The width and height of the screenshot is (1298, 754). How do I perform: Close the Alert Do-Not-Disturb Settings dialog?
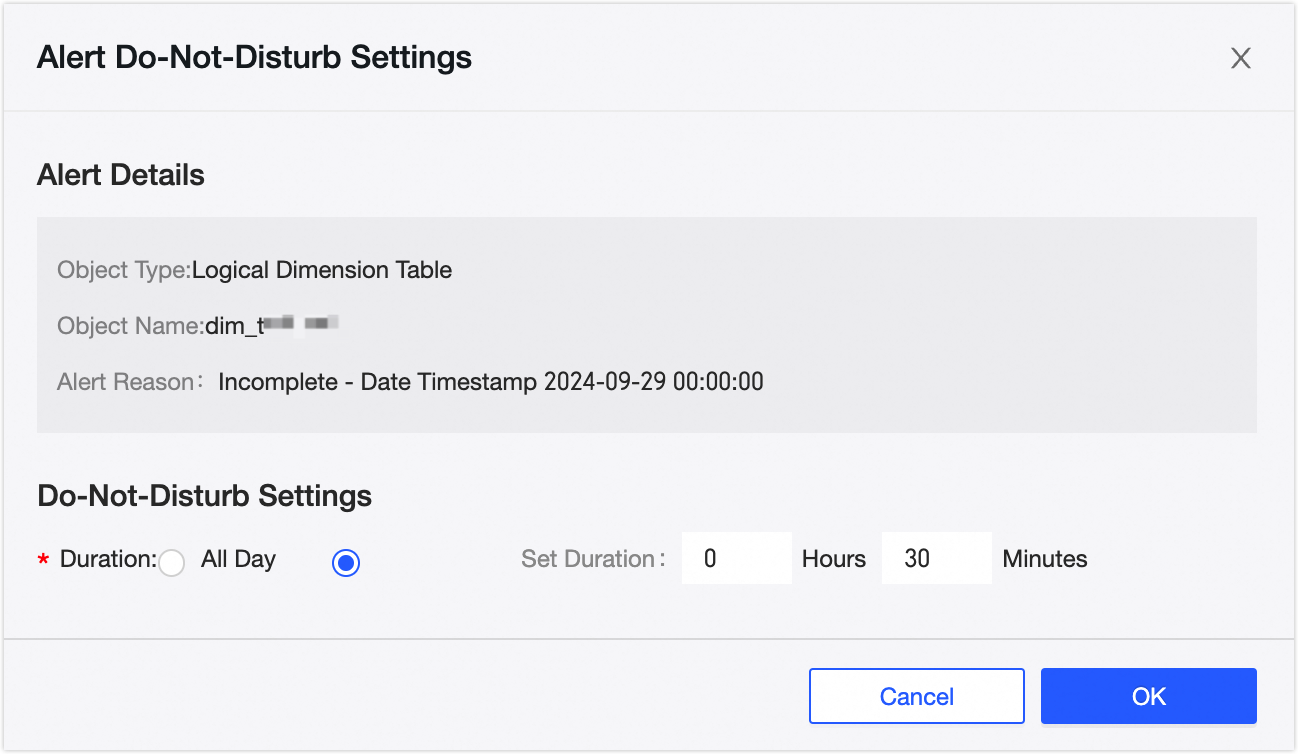tap(1240, 58)
